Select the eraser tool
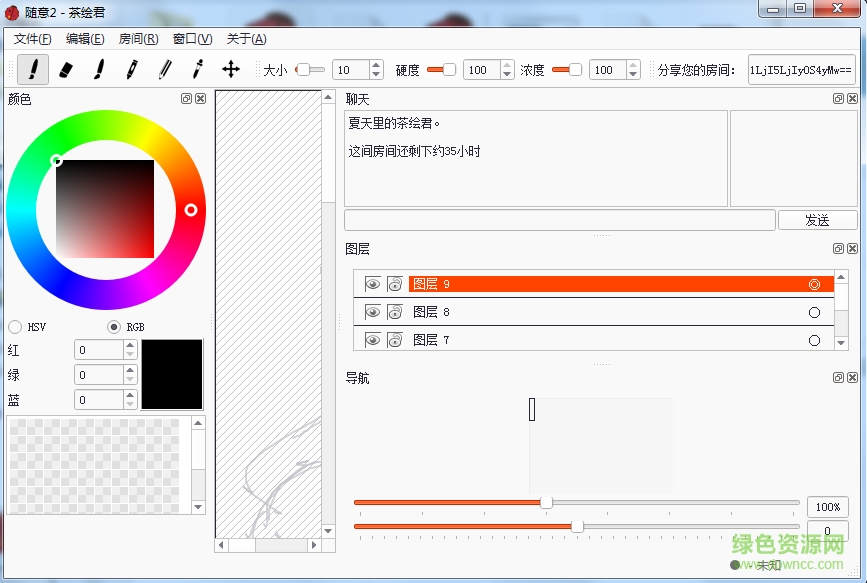Screen dimensions: 867x583 67,70
